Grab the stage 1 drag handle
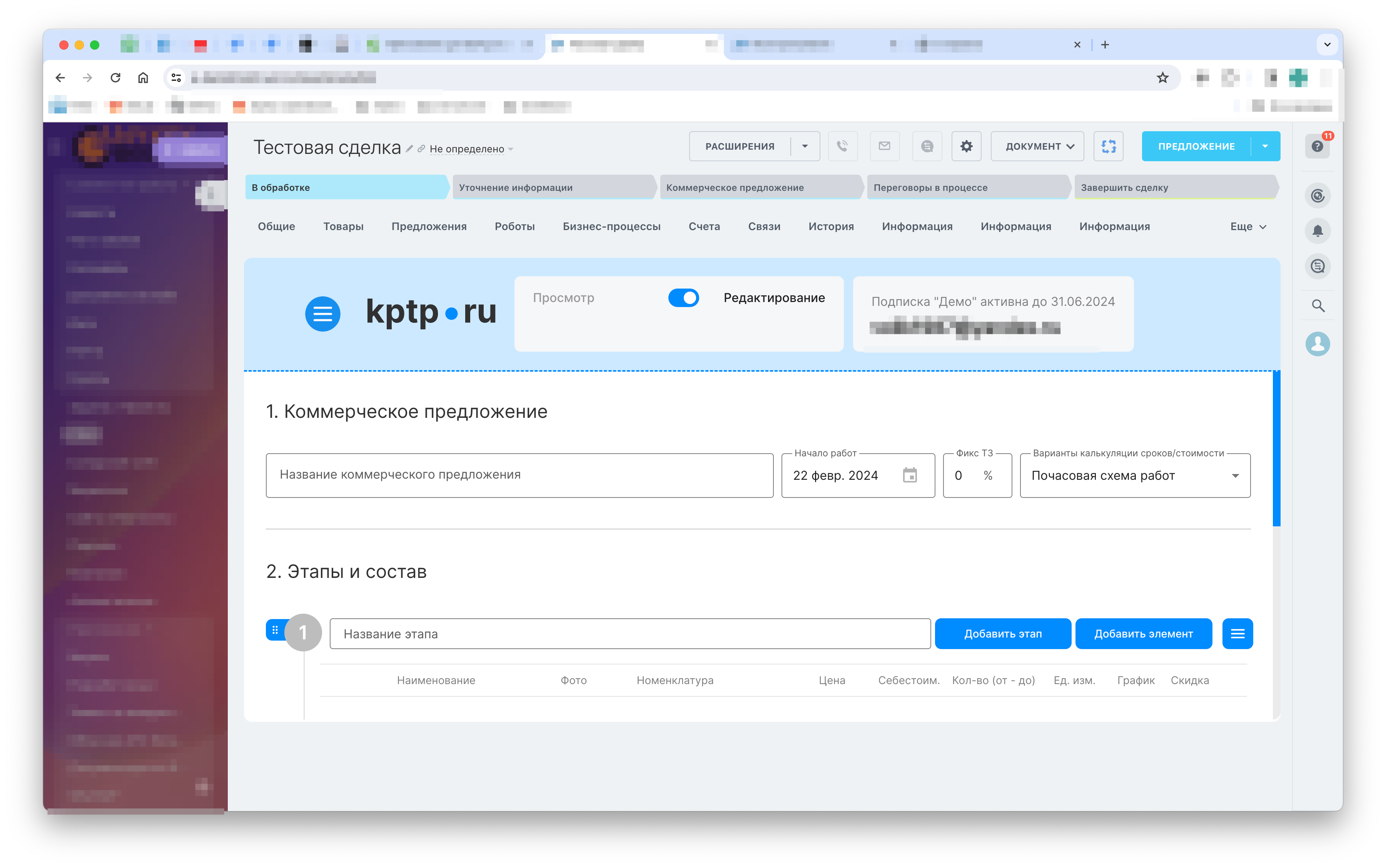The width and height of the screenshot is (1386, 868). point(275,630)
